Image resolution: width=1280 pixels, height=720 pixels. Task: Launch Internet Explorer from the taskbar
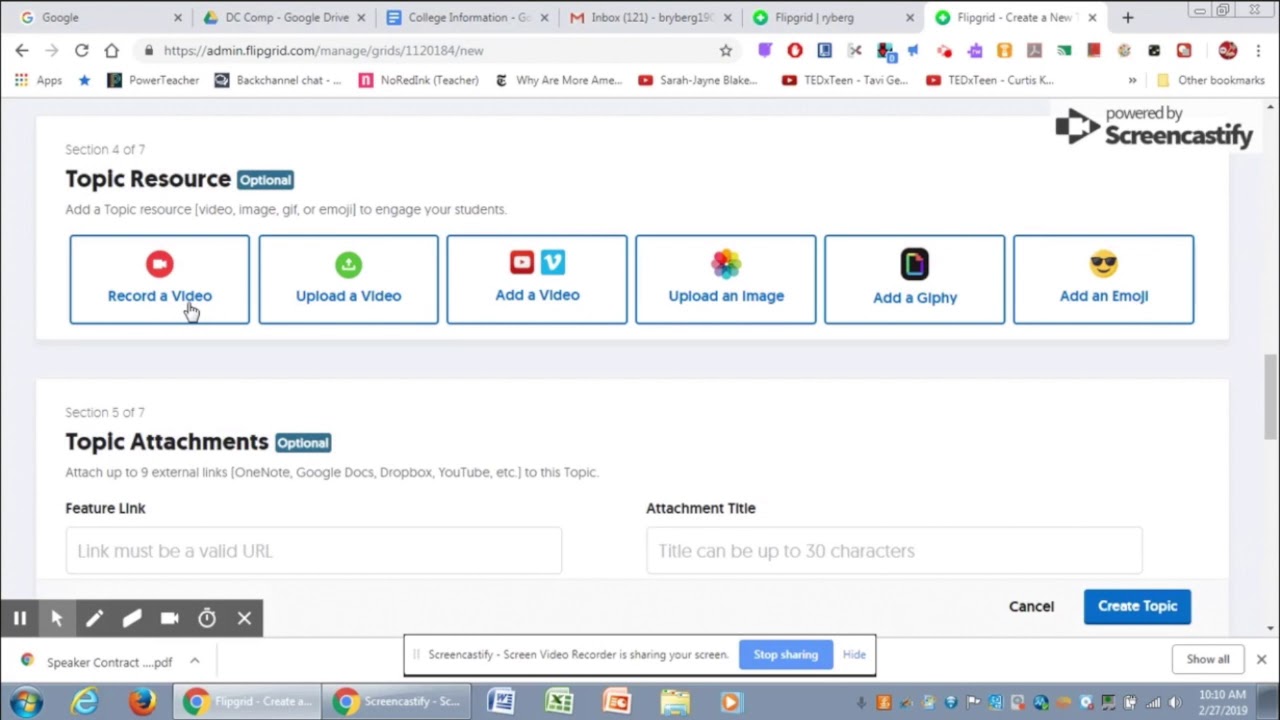(x=86, y=702)
